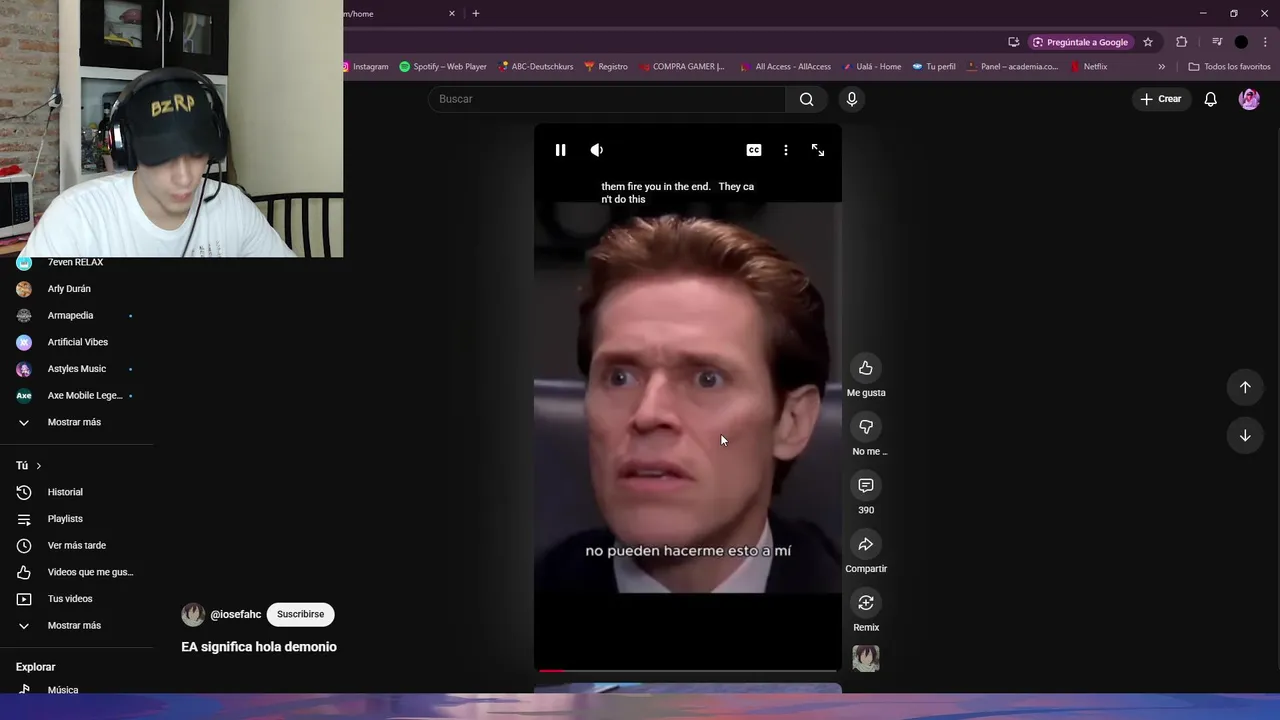Viewport: 1280px width, 720px height.
Task: Start voice search with the microphone
Action: pos(852,99)
